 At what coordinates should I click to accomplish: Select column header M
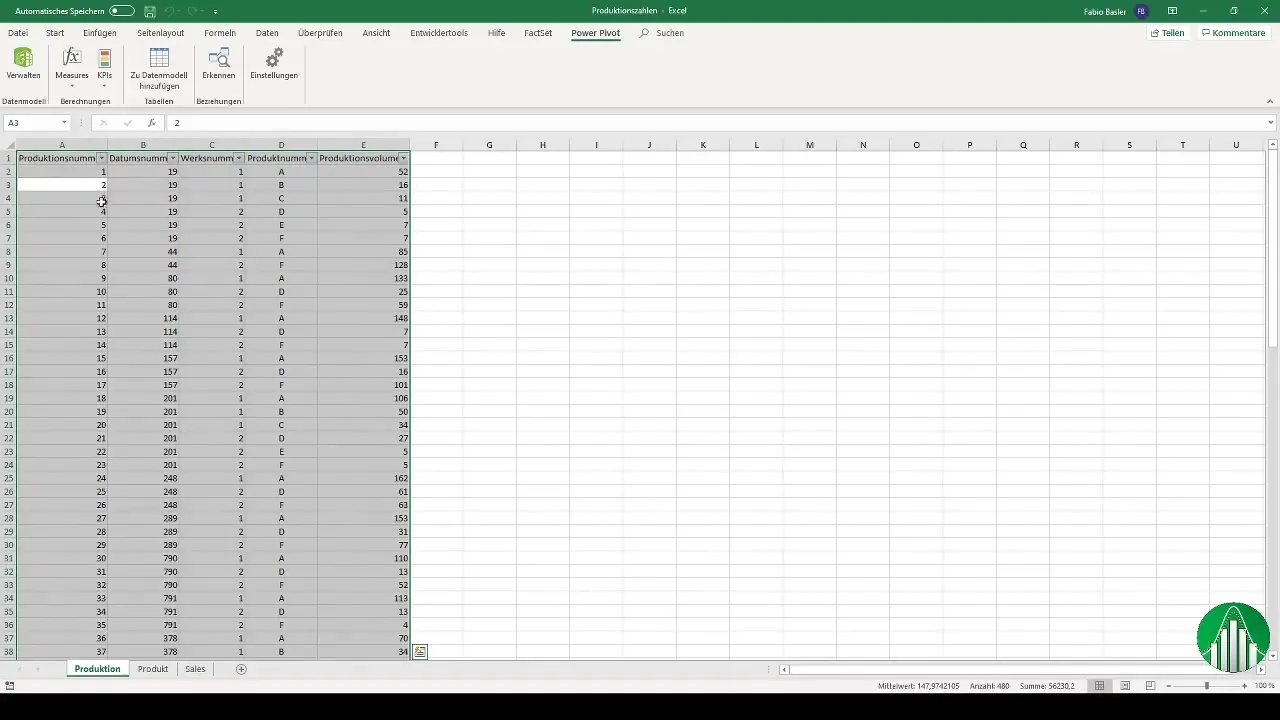810,145
